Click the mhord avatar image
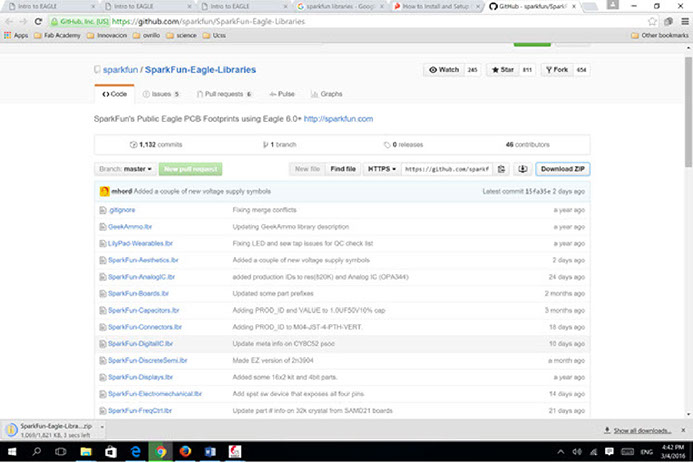This screenshot has height=463, width=693. 104,191
